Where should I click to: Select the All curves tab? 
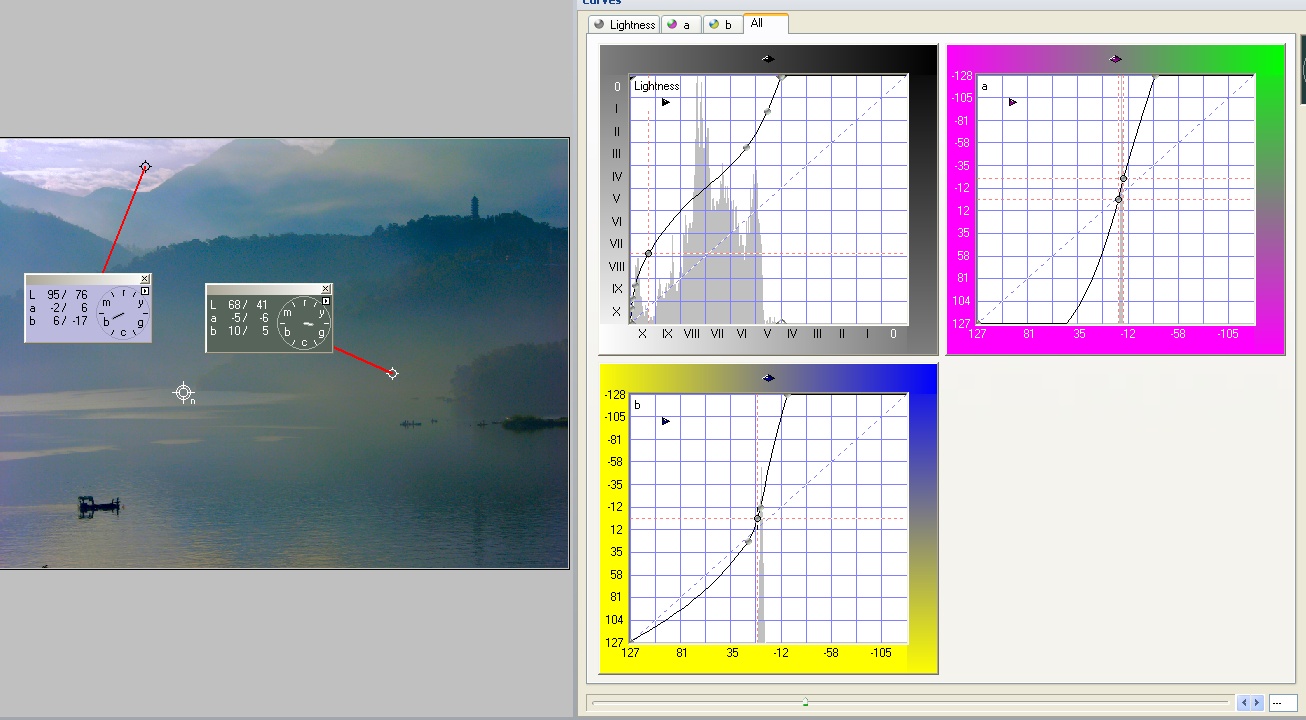[766, 23]
